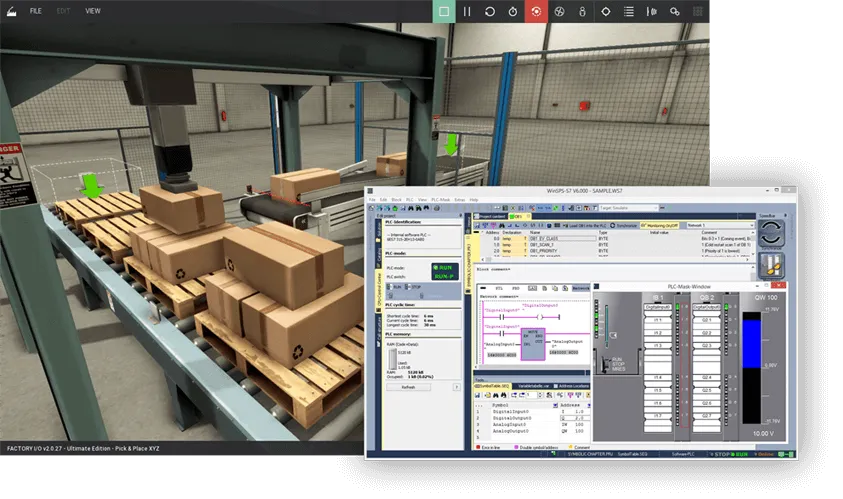
Task: Click the DigitalInput0 label on IB 1 module
Action: [x=658, y=307]
